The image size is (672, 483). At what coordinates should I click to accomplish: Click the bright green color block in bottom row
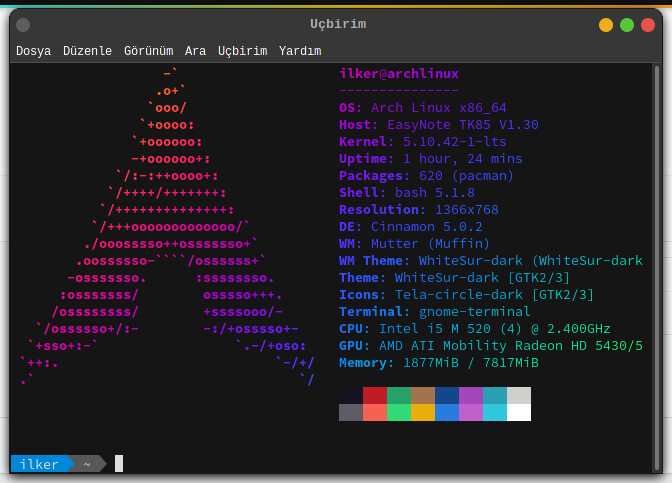[399, 412]
